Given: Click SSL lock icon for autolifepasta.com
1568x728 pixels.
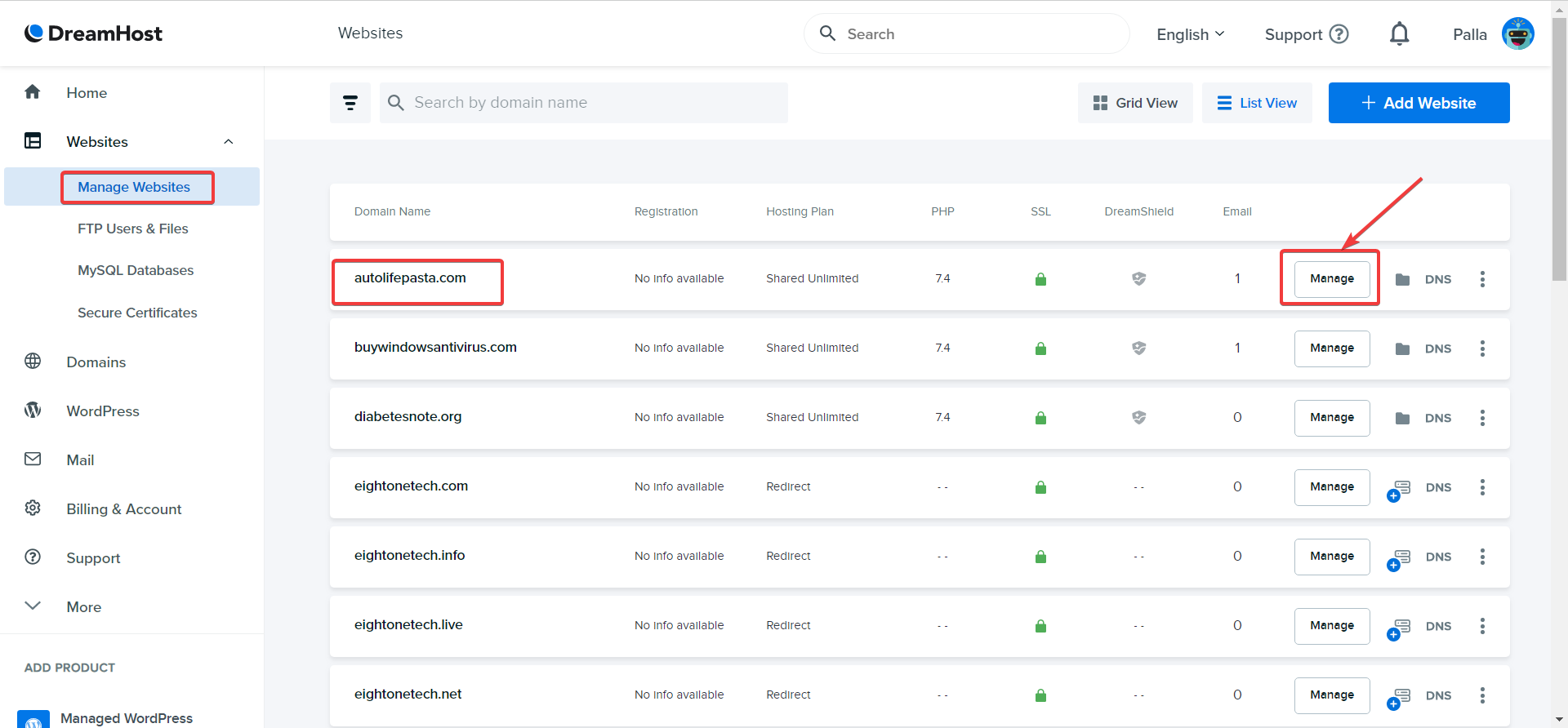Looking at the screenshot, I should point(1040,279).
